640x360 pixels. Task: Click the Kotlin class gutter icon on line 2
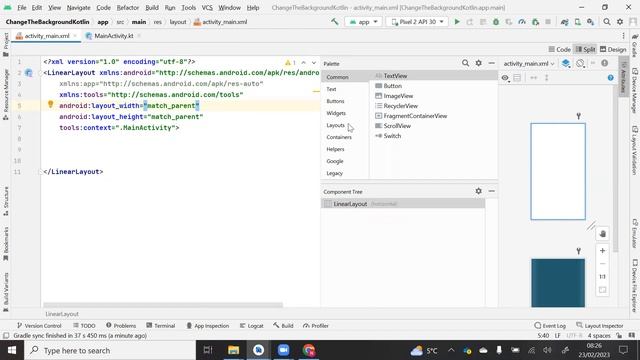(29, 73)
